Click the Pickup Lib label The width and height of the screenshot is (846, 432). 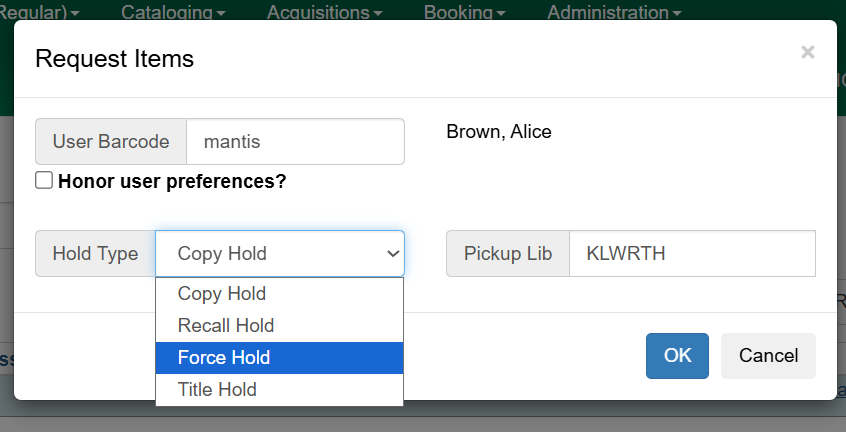tap(507, 254)
